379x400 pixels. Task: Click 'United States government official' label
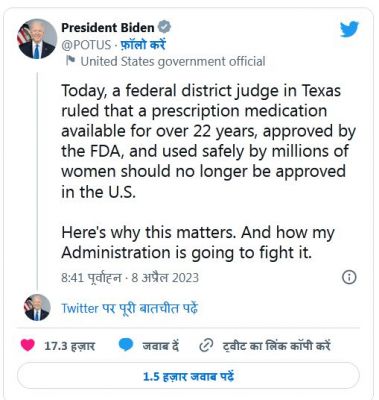[x=173, y=61]
